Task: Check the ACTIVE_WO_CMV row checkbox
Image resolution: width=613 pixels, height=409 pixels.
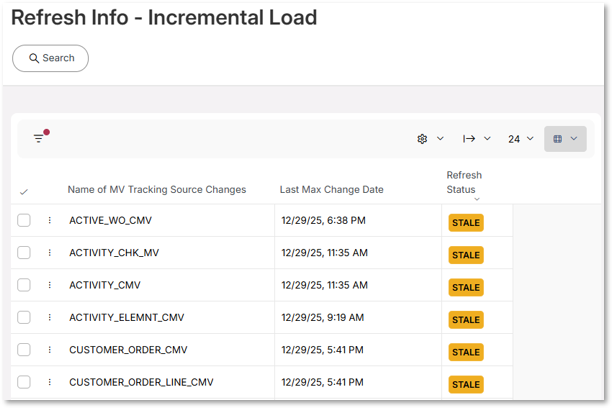Action: [24, 220]
